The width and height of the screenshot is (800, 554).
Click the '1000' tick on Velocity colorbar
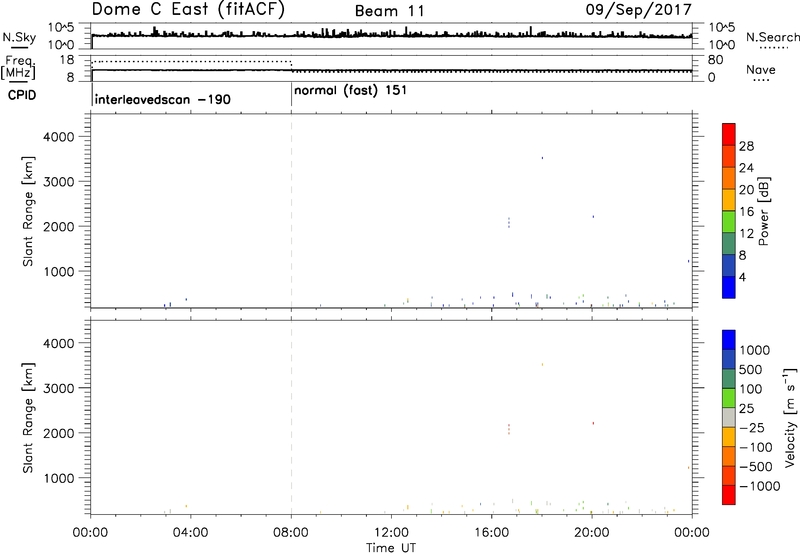tap(755, 350)
